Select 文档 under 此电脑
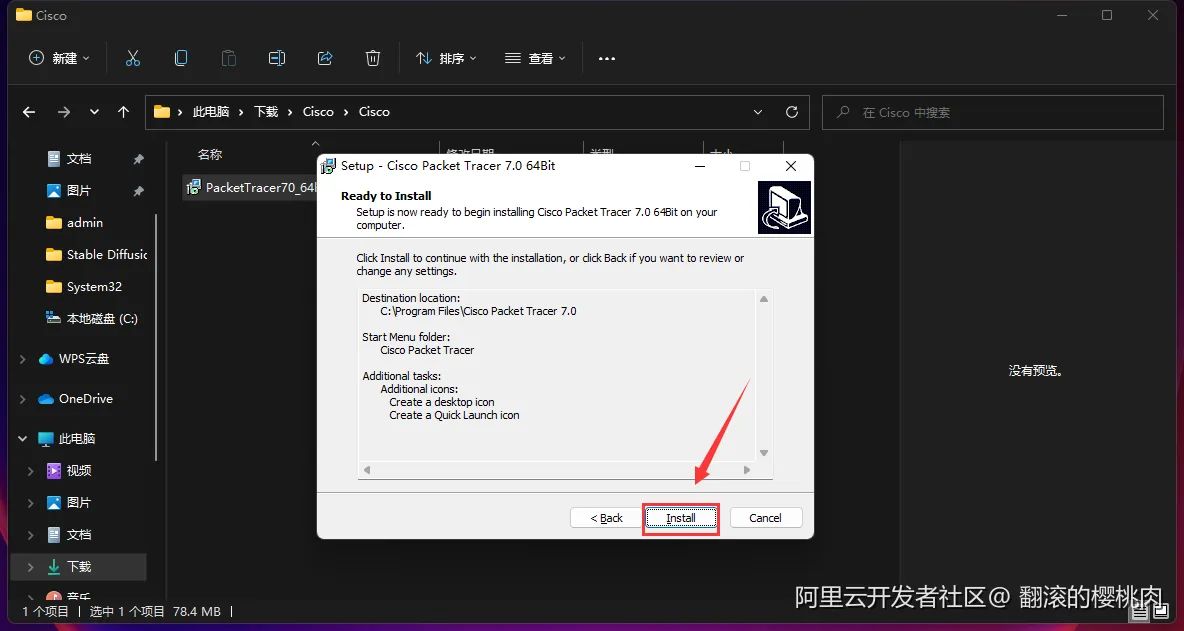The height and width of the screenshot is (631, 1184). click(x=79, y=534)
